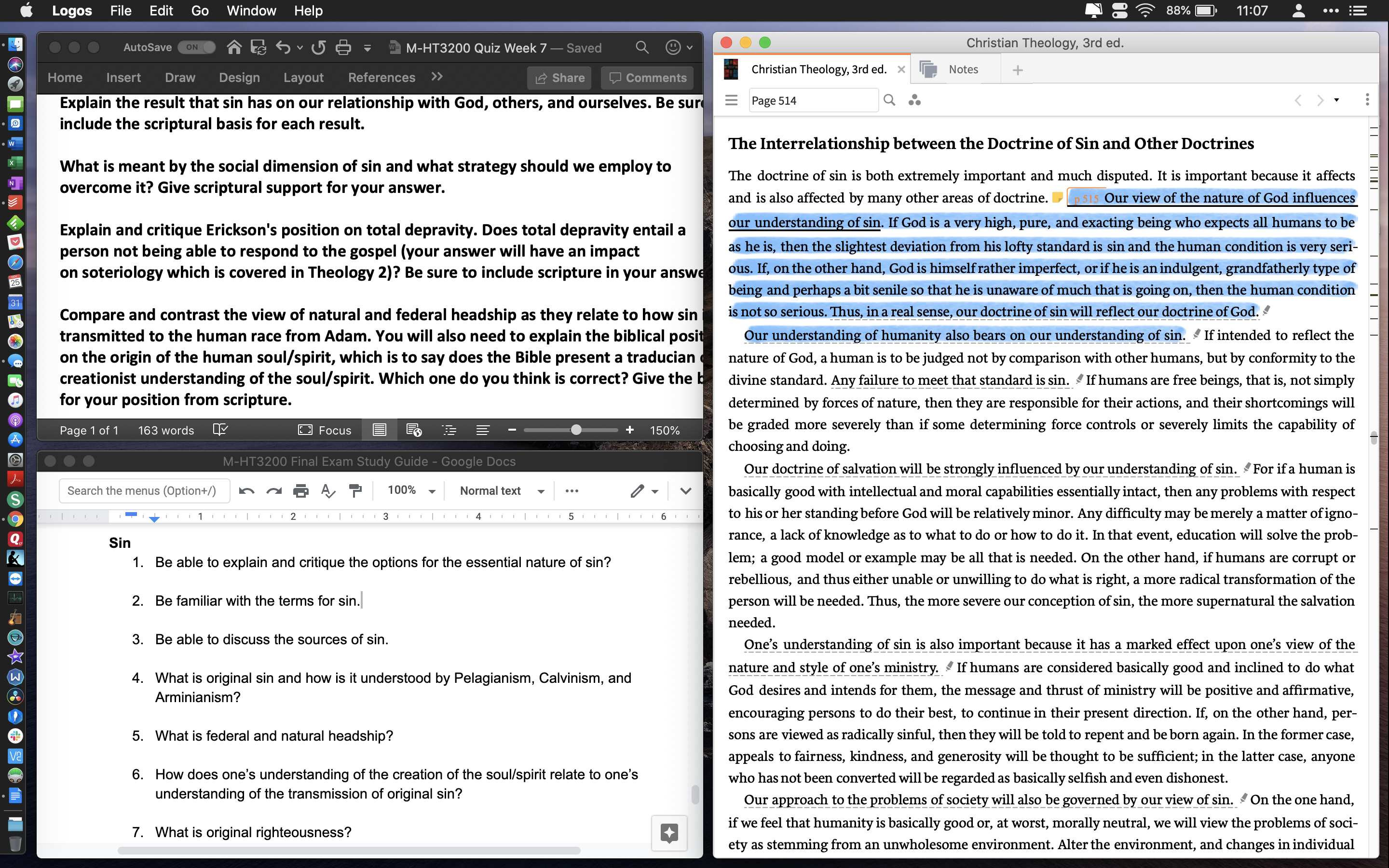Viewport: 1389px width, 868px height.
Task: Open the Customize Quick Access Toolbar dropdown
Action: point(368,48)
